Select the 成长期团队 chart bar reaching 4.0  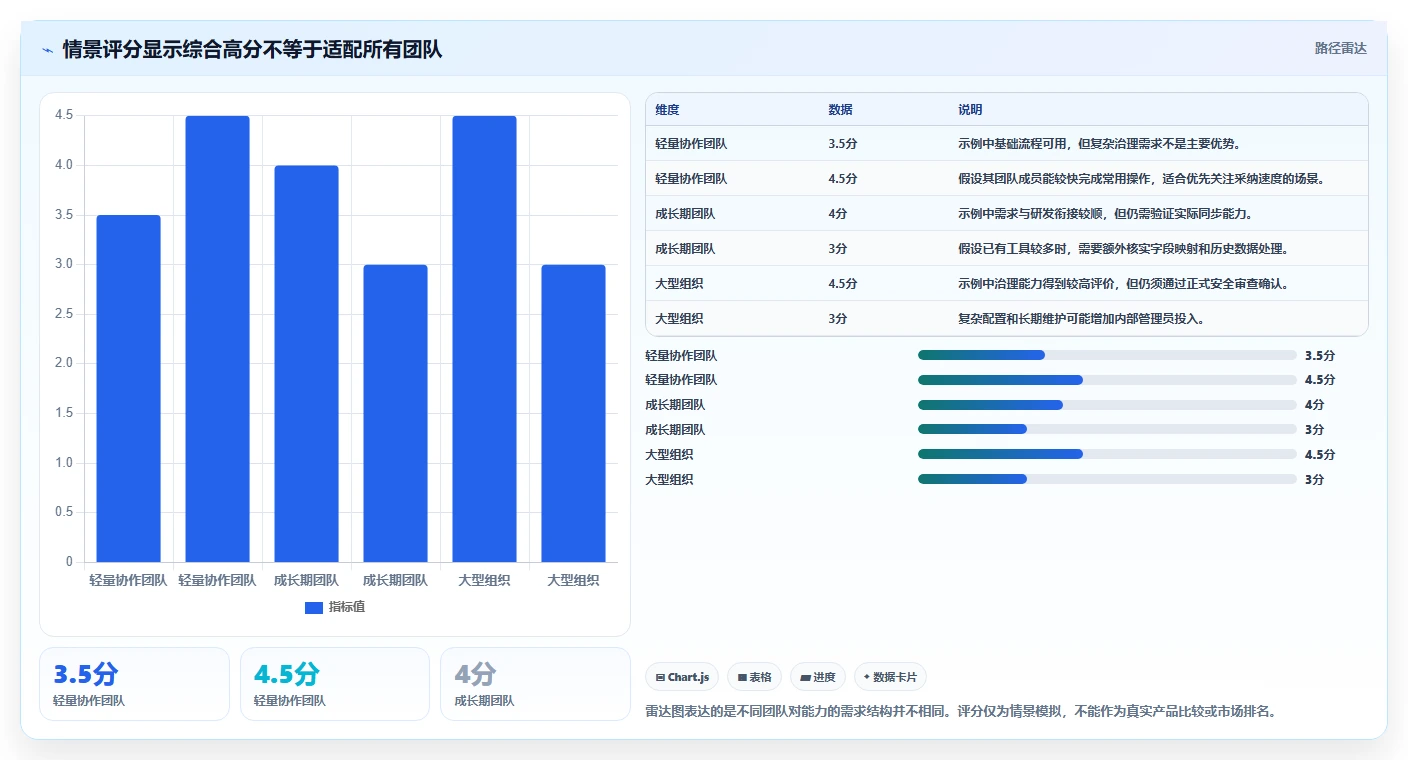[x=306, y=364]
